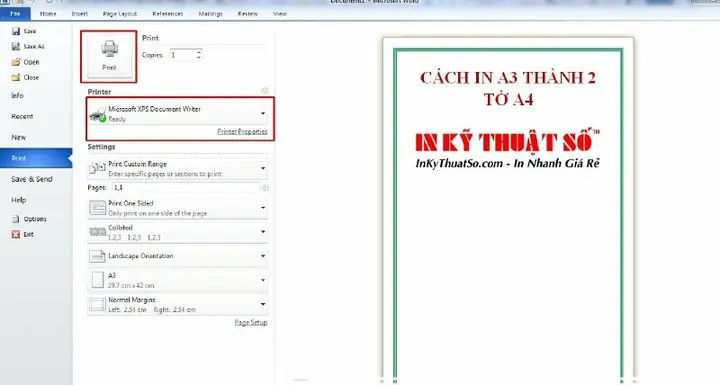Select the highlighted Print menu item
Viewport: 720px width, 385px height.
tap(36, 158)
